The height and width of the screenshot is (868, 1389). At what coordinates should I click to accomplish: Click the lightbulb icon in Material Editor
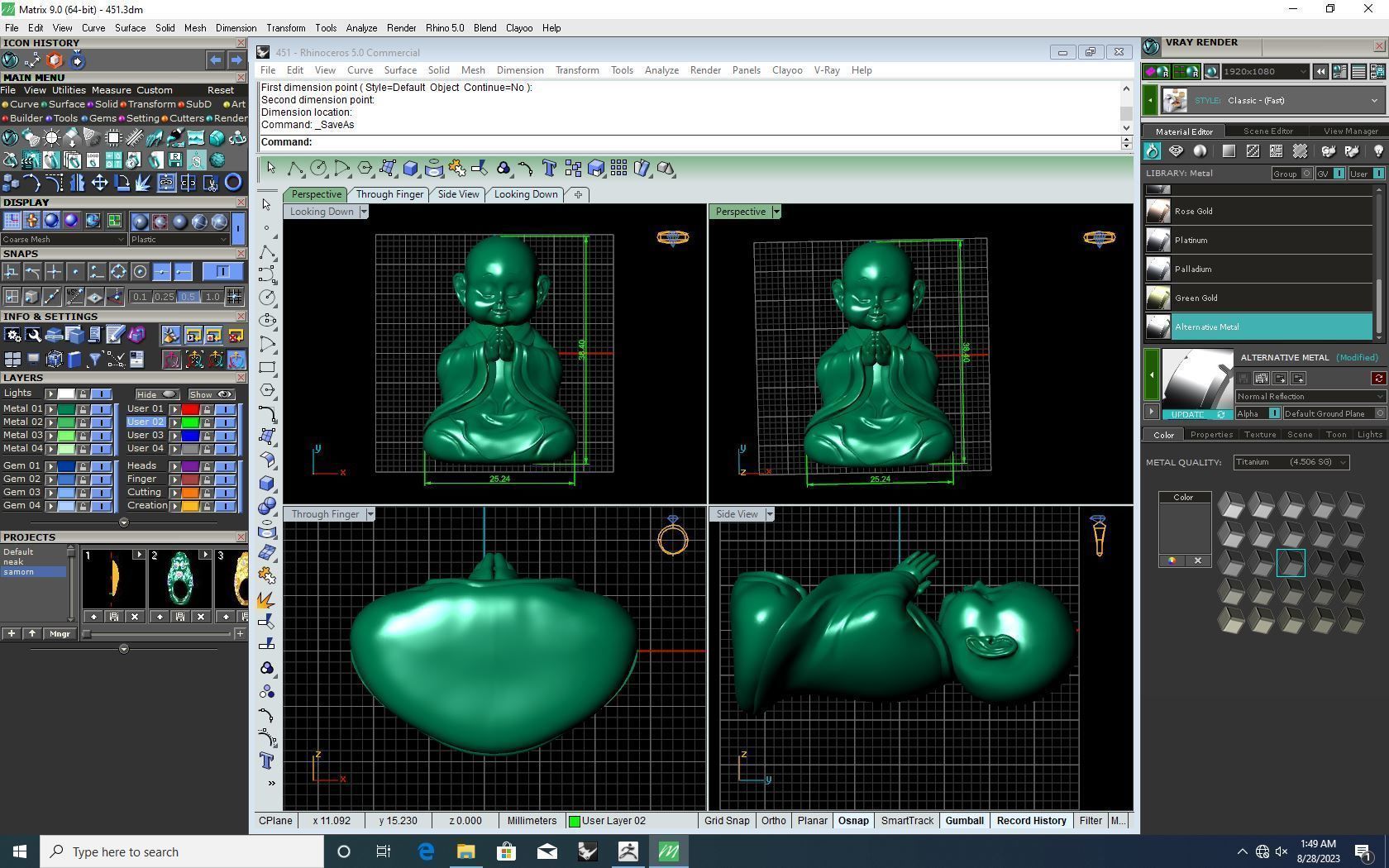pos(1377,151)
